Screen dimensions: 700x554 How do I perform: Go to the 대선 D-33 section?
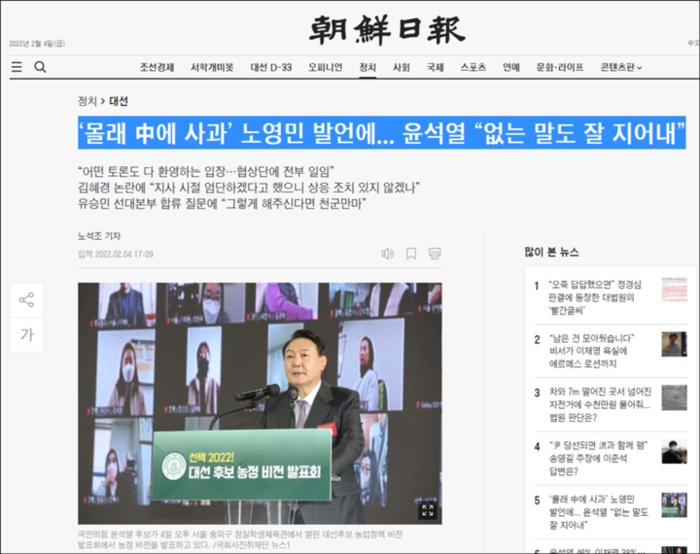coord(270,67)
